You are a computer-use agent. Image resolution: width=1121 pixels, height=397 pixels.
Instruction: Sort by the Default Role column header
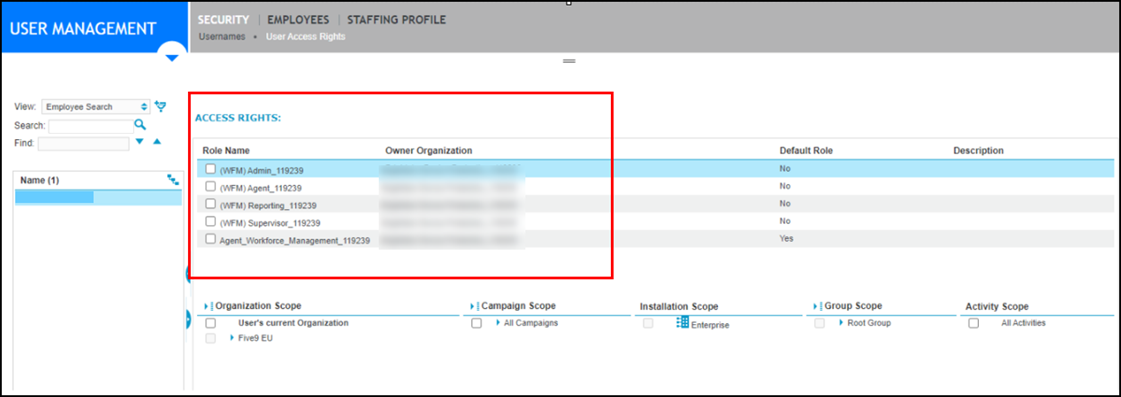[x=806, y=151]
